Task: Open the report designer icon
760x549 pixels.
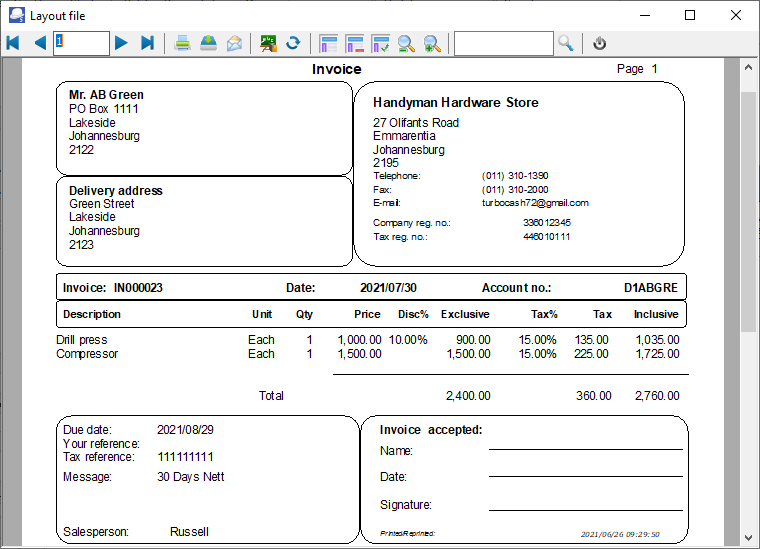Action: (x=268, y=43)
